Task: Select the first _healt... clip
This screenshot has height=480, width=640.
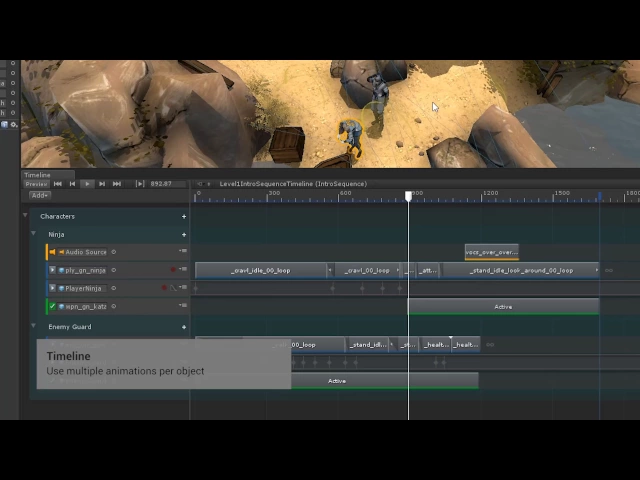Action: click(x=436, y=345)
